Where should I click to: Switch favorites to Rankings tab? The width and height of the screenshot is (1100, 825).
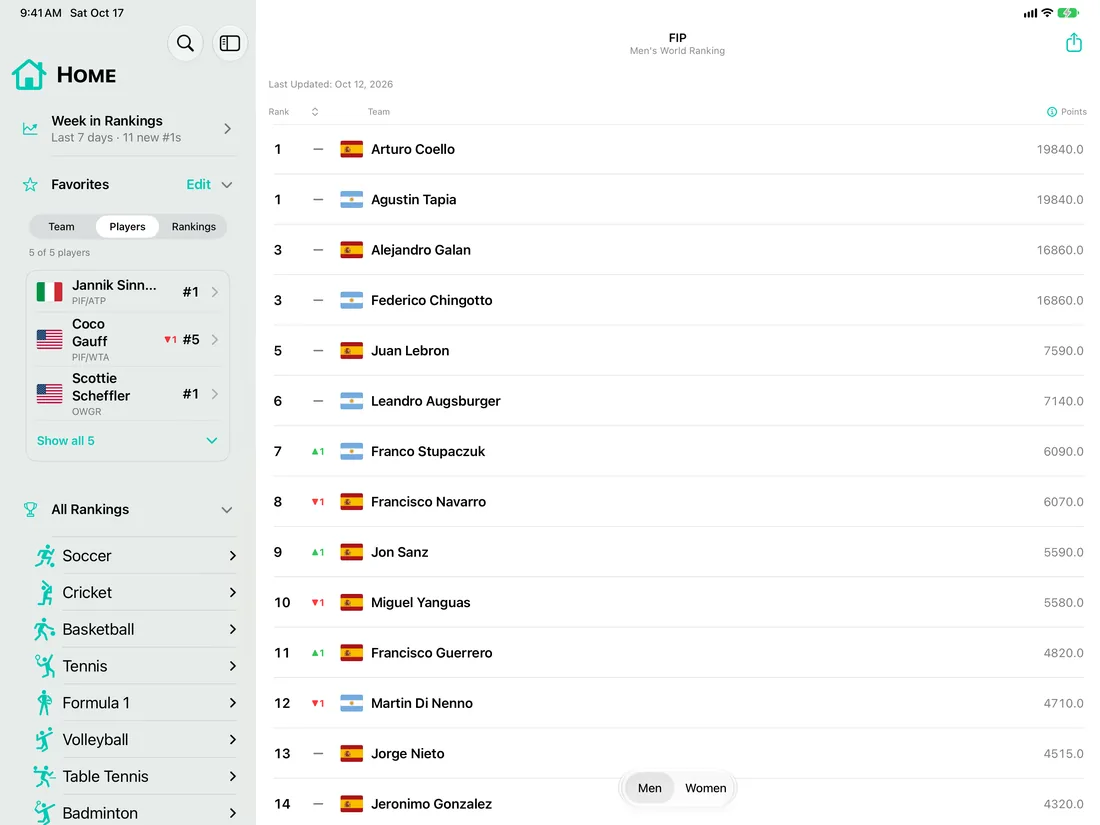click(194, 227)
